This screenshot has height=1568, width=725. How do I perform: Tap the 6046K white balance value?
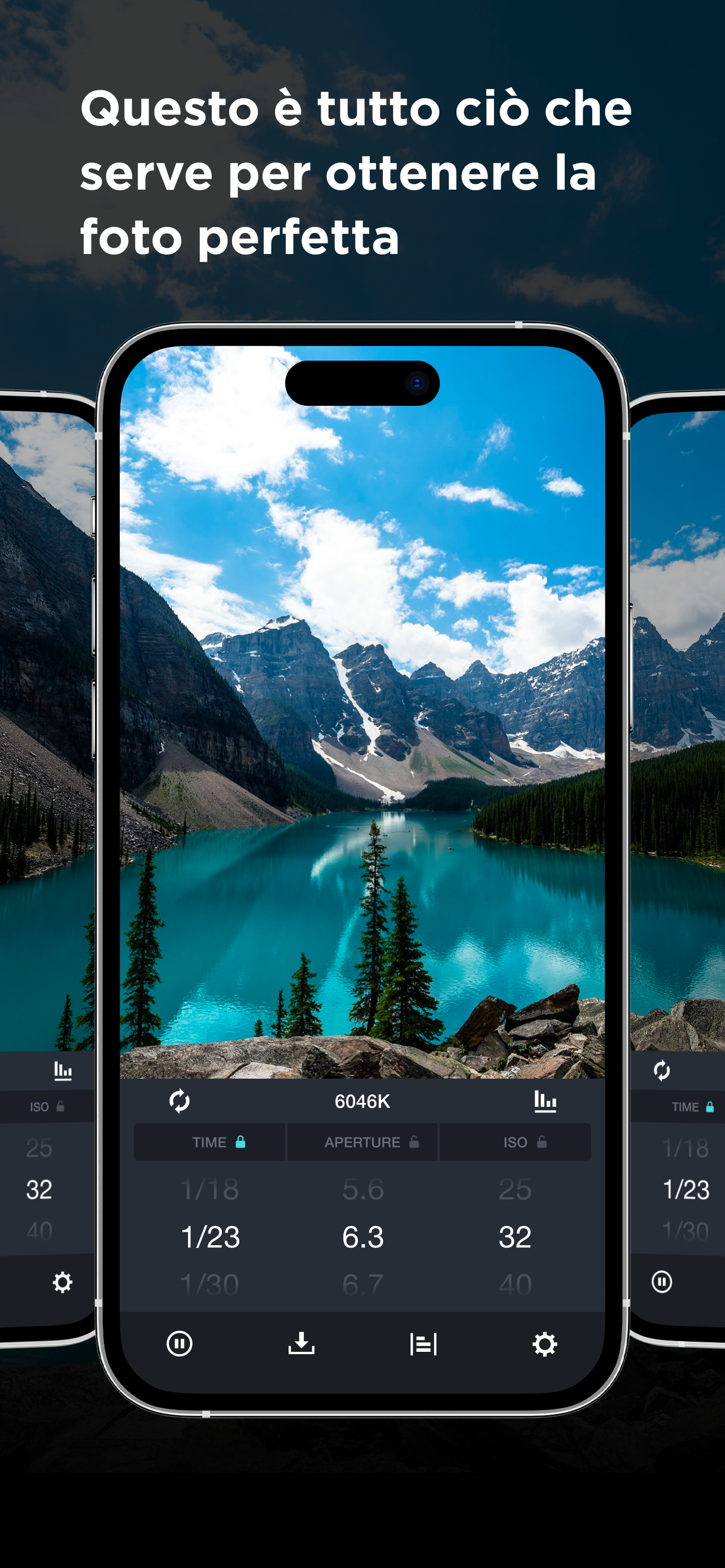(x=362, y=1101)
